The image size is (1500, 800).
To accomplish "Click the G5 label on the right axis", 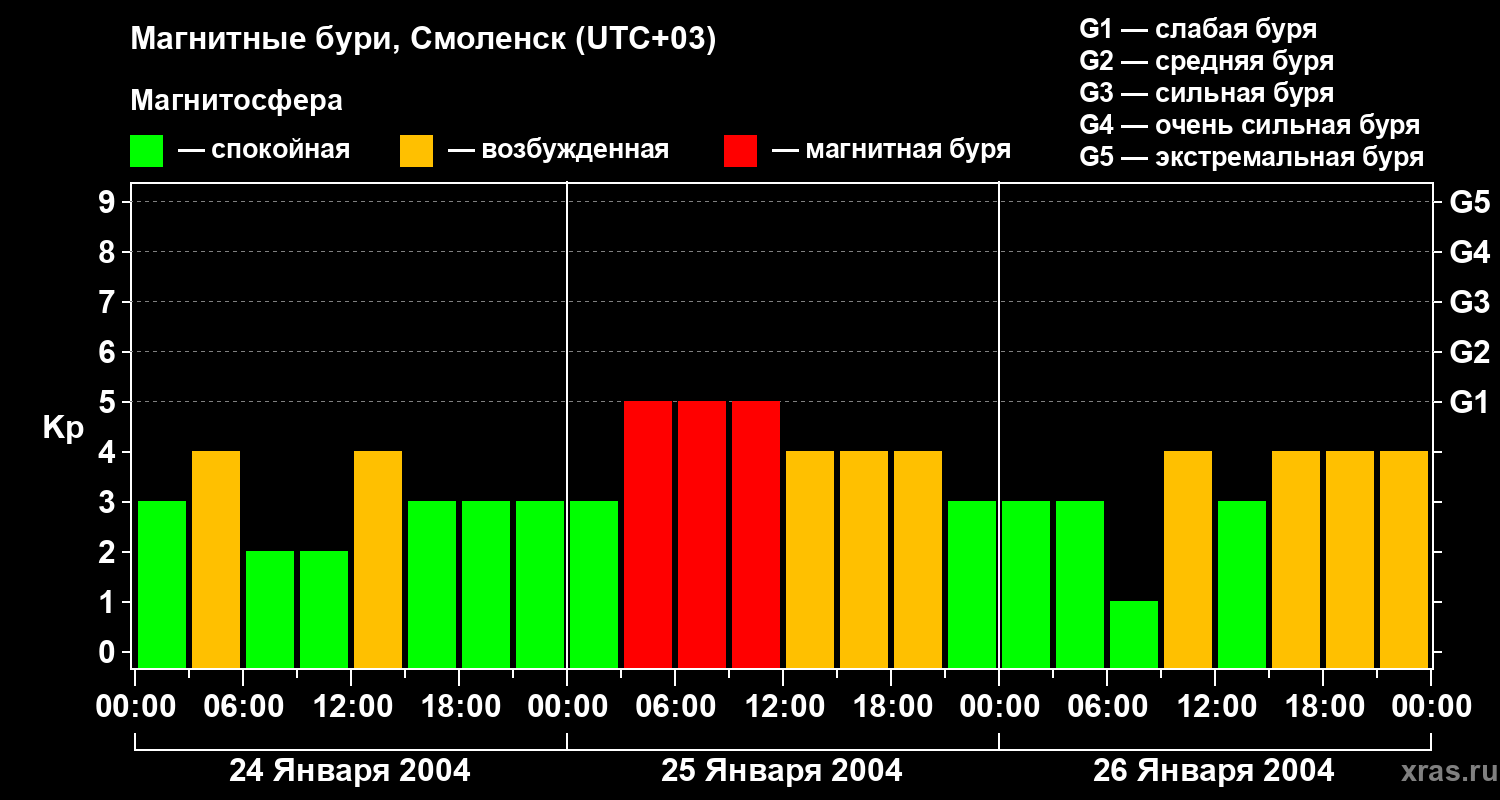I will point(1469,202).
